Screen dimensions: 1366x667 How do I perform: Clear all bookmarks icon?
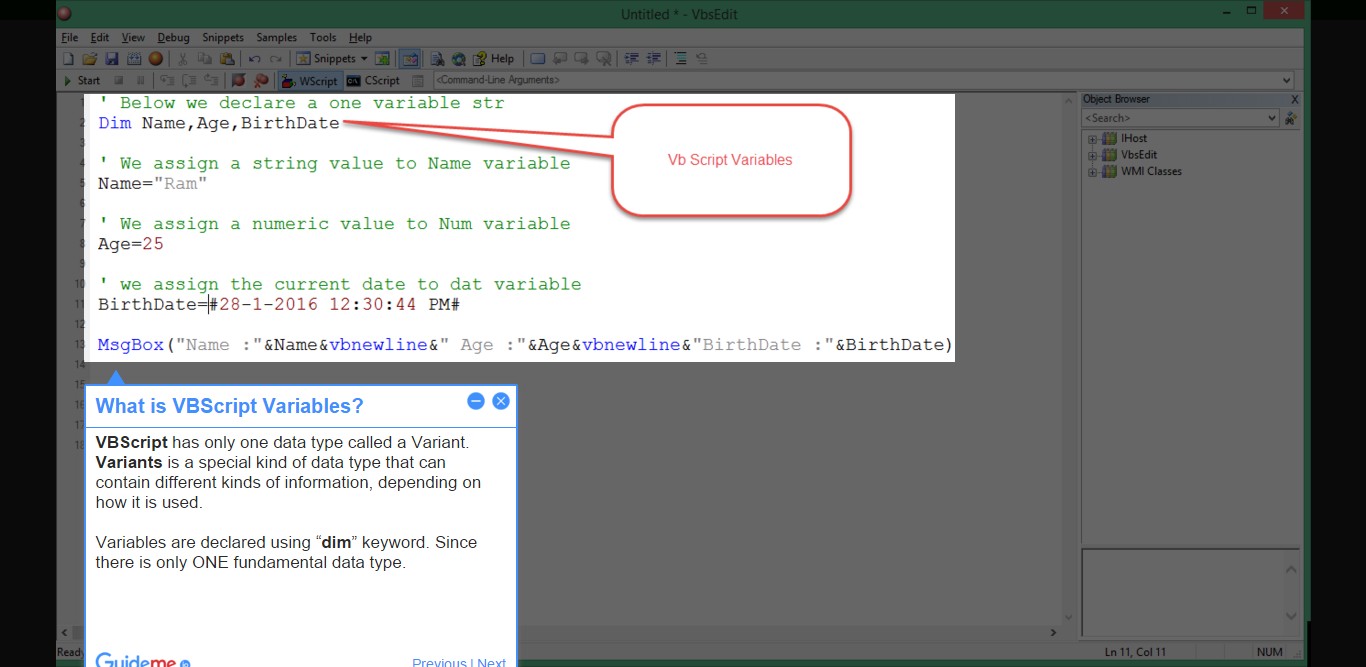pyautogui.click(x=603, y=59)
